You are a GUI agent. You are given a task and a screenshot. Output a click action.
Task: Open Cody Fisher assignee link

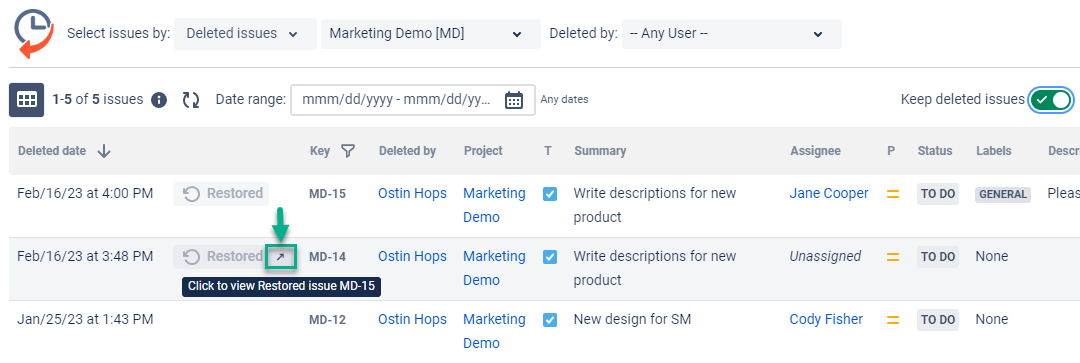pos(826,320)
